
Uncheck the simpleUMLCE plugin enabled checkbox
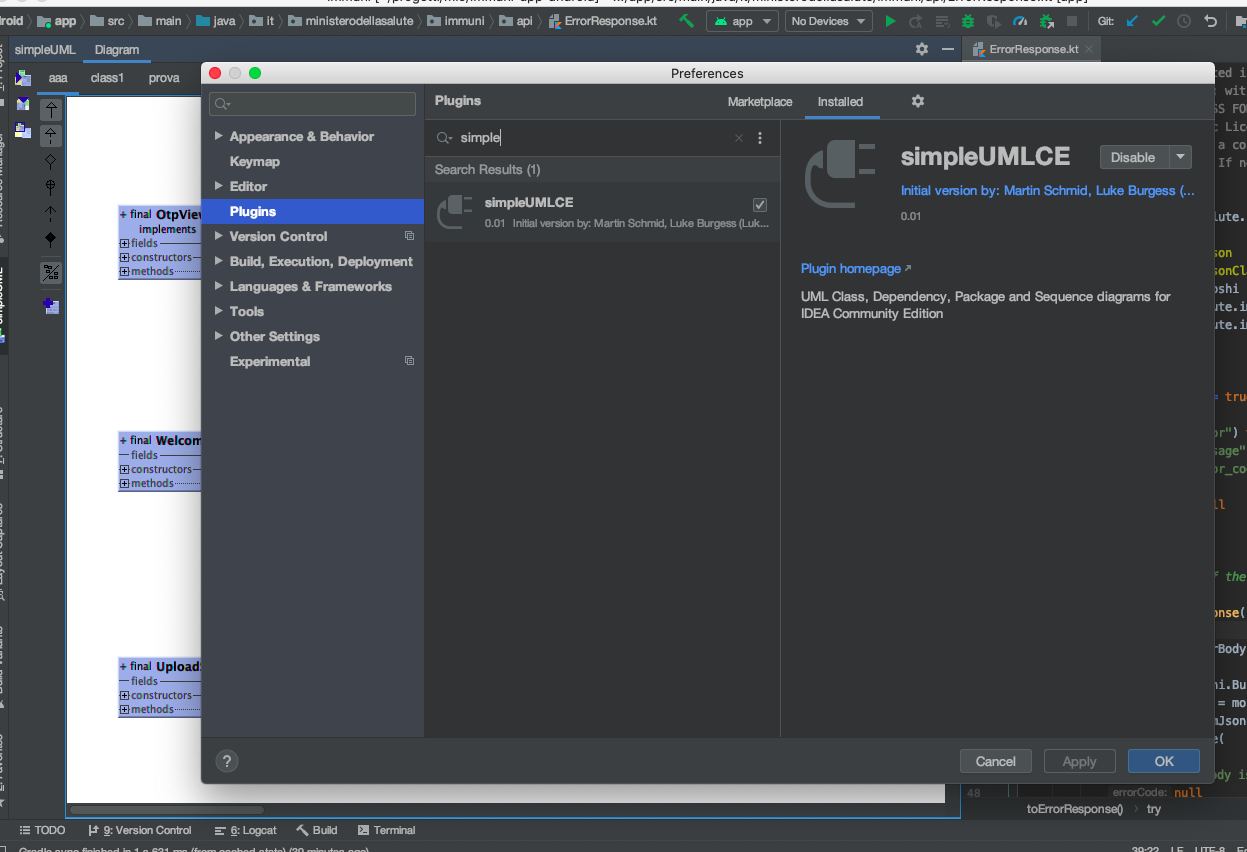tap(760, 205)
